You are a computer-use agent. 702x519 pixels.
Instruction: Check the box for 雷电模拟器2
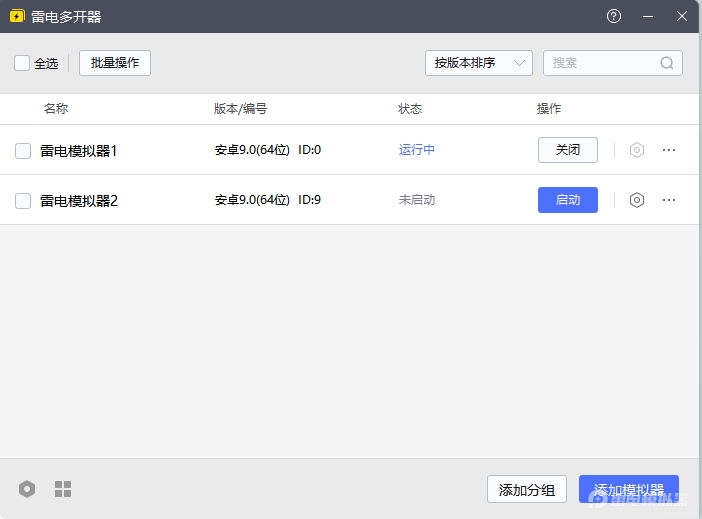click(x=23, y=201)
